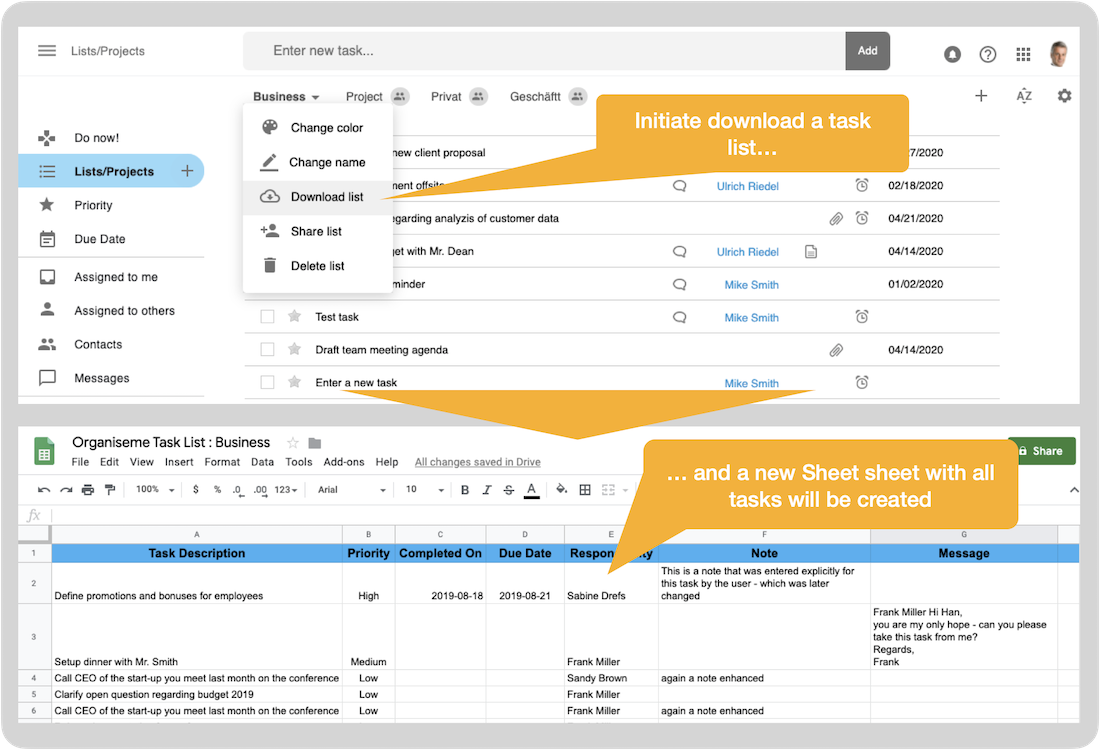Click the notification bell icon
Viewport: 1100px width, 750px height.
(952, 54)
